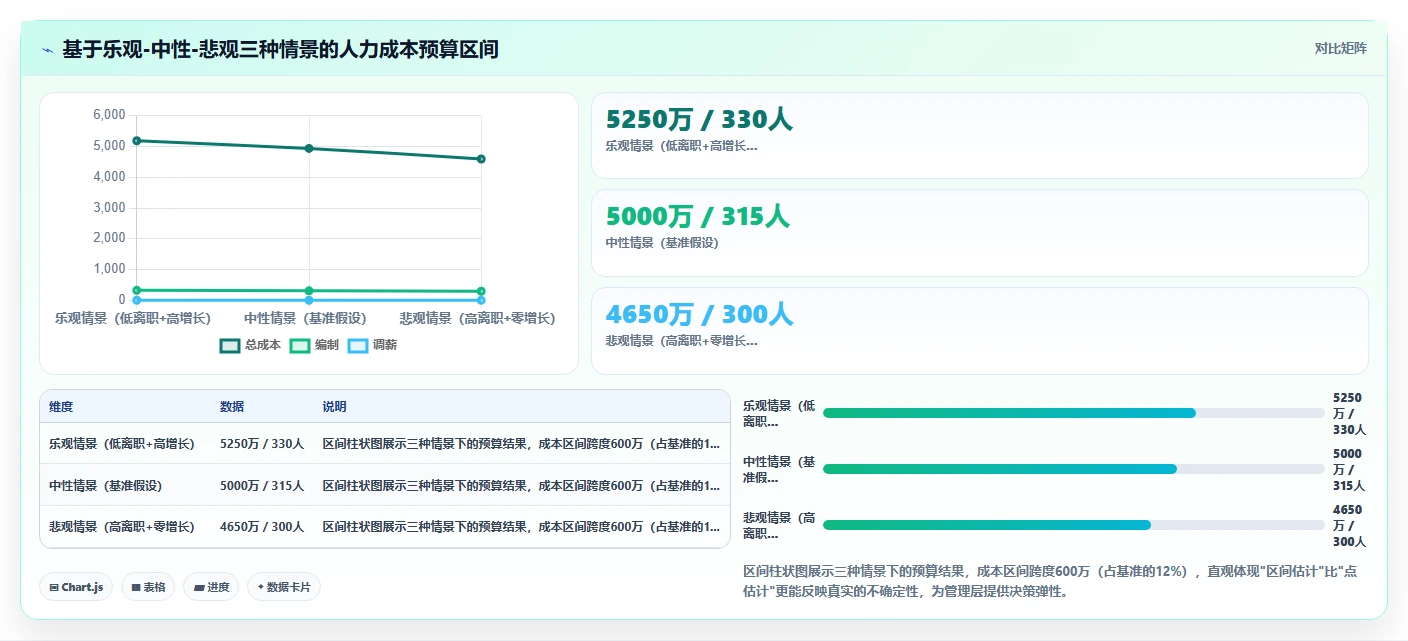Click the 维度 column header
Screen dimensions: 1408x641
(61, 407)
